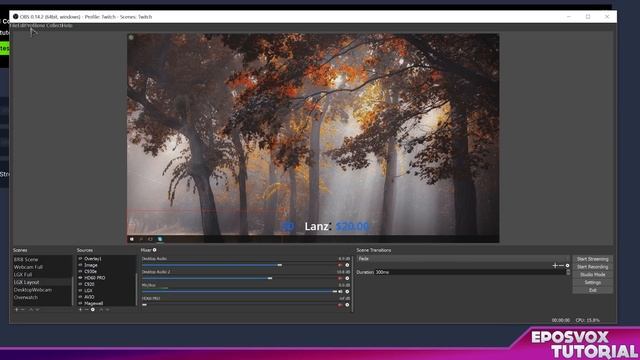Click Start Recording button
Image resolution: width=640 pixels, height=360 pixels.
[592, 267]
